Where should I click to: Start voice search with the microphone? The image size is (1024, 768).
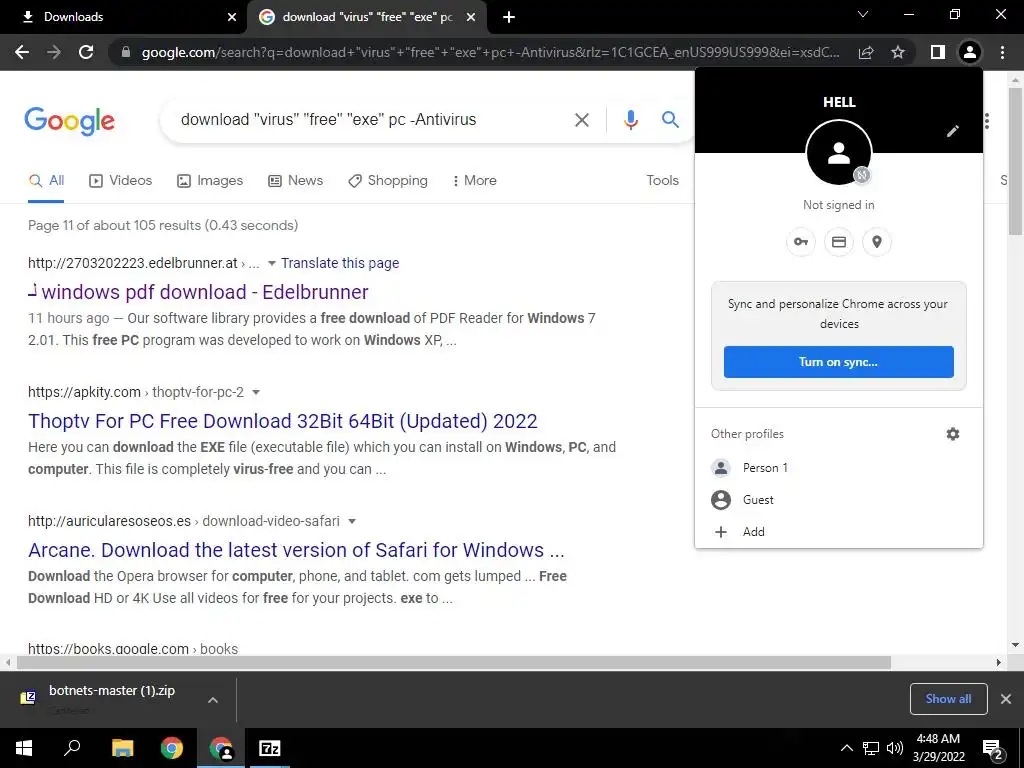click(x=630, y=120)
